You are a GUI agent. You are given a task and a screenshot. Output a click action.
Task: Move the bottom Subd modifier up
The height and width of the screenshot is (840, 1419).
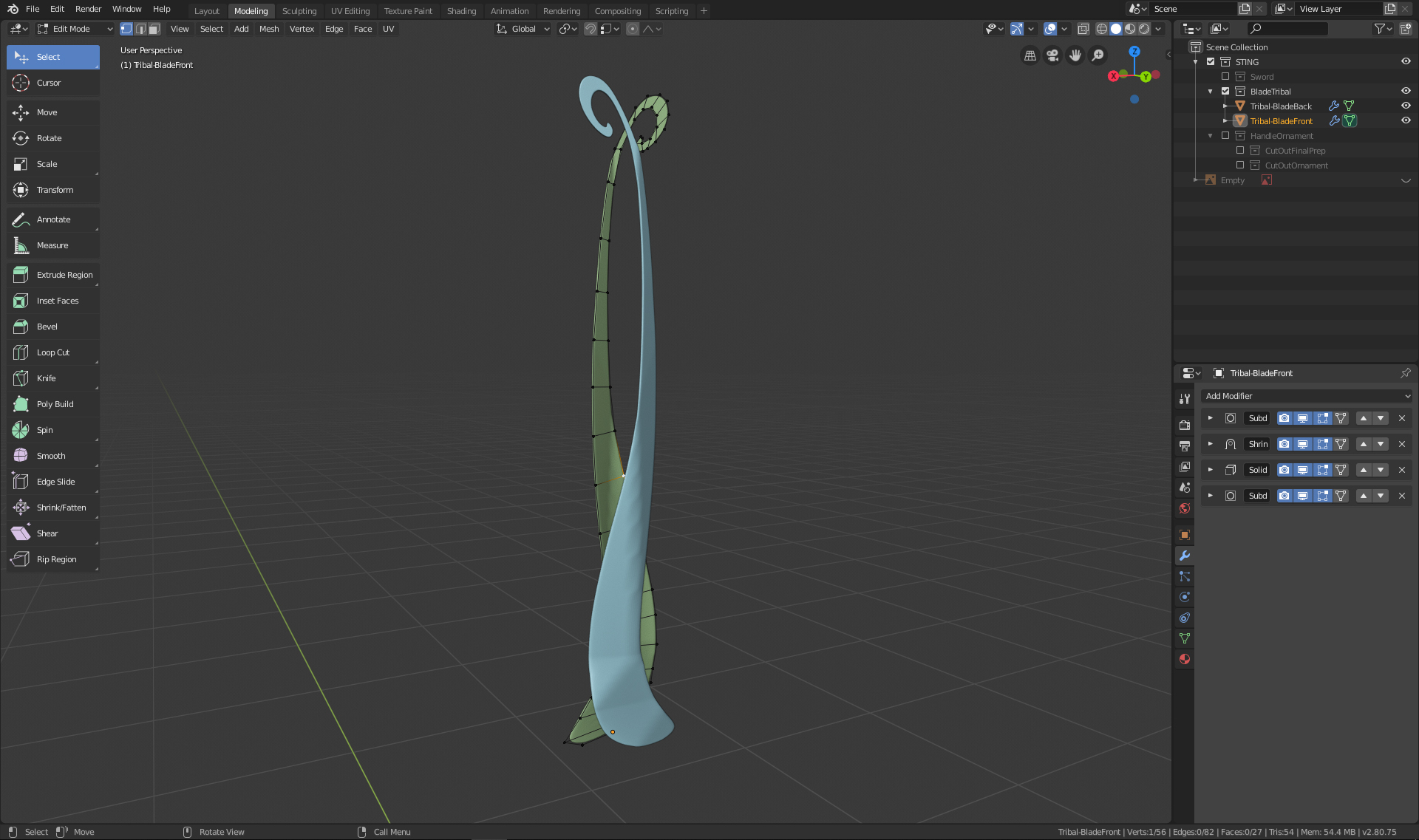pyautogui.click(x=1364, y=496)
